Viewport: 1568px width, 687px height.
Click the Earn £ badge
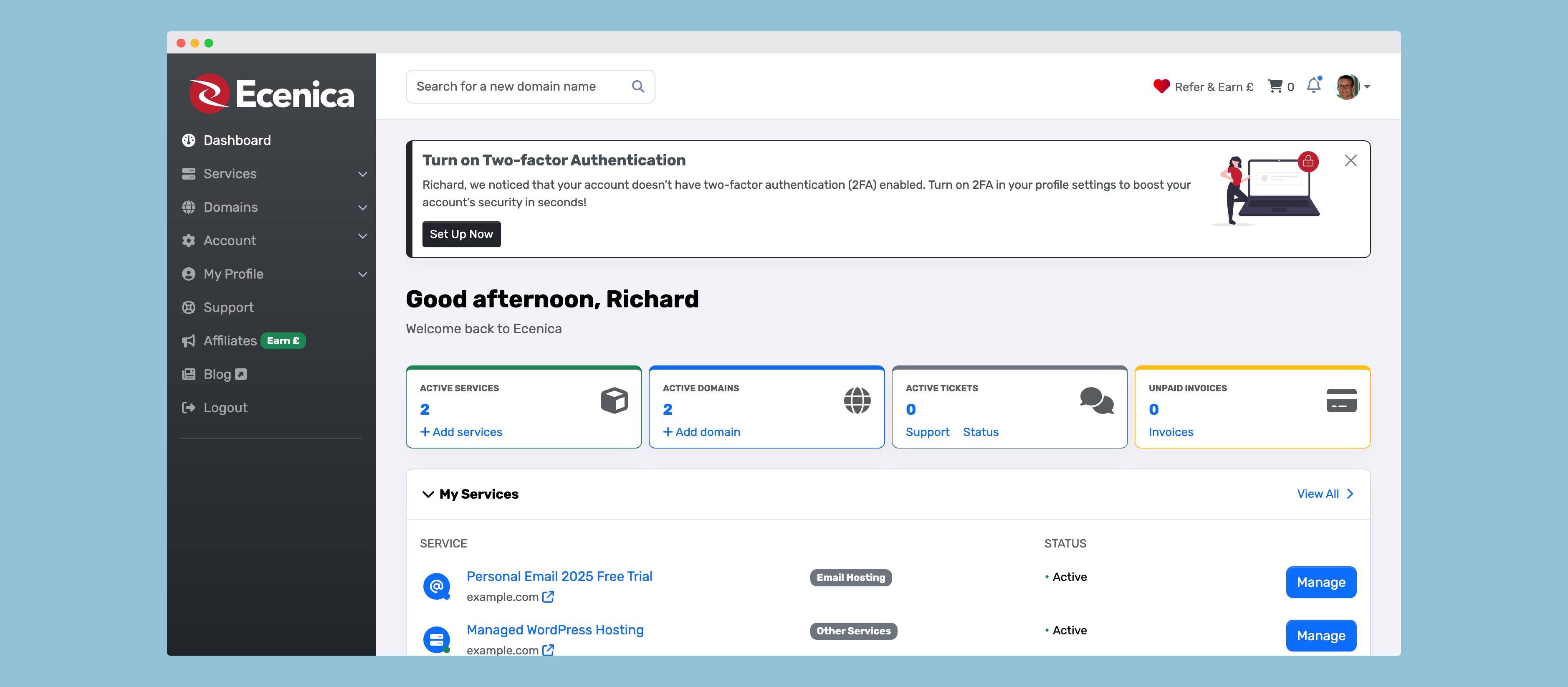coord(283,341)
